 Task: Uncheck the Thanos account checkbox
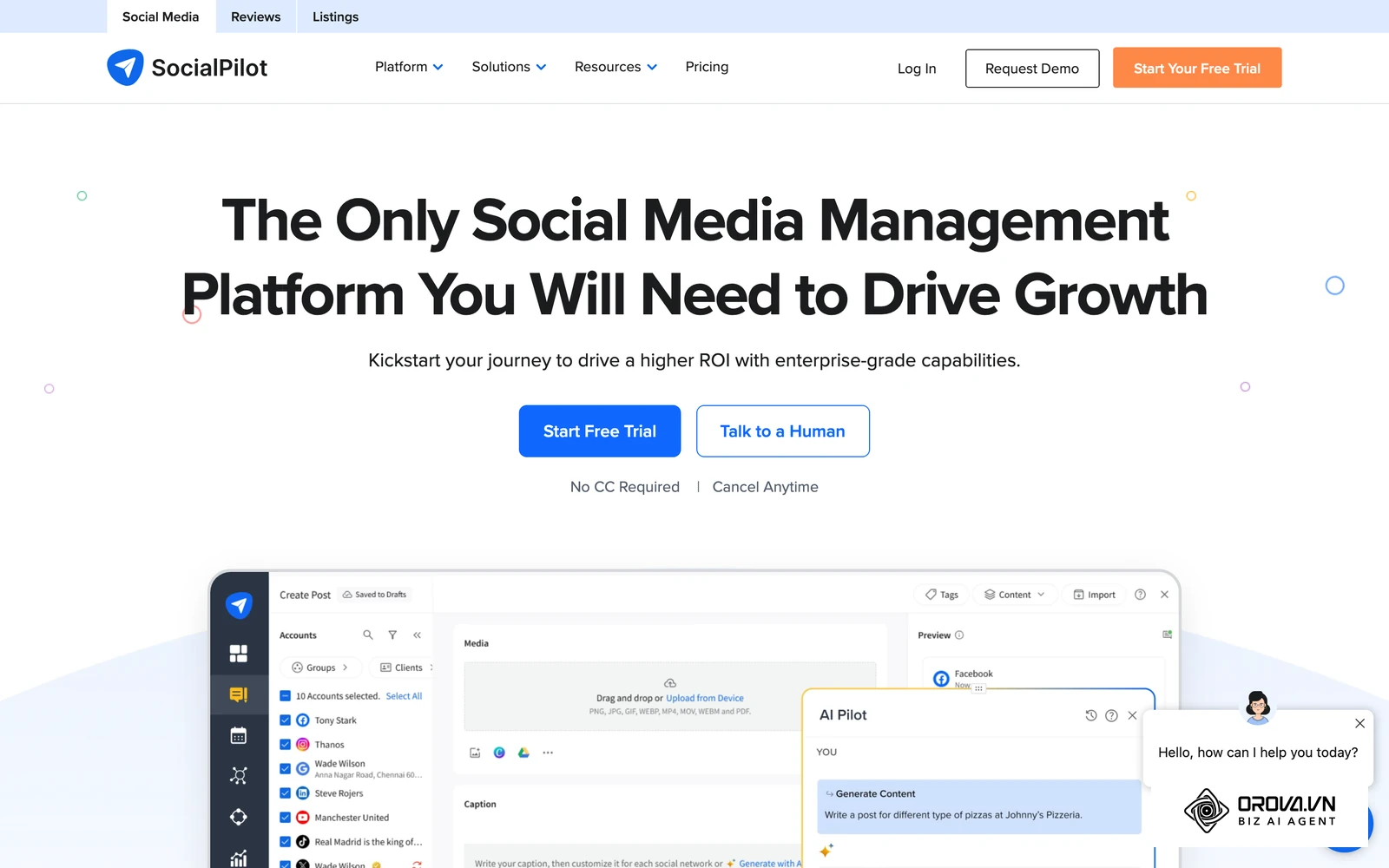tap(285, 744)
